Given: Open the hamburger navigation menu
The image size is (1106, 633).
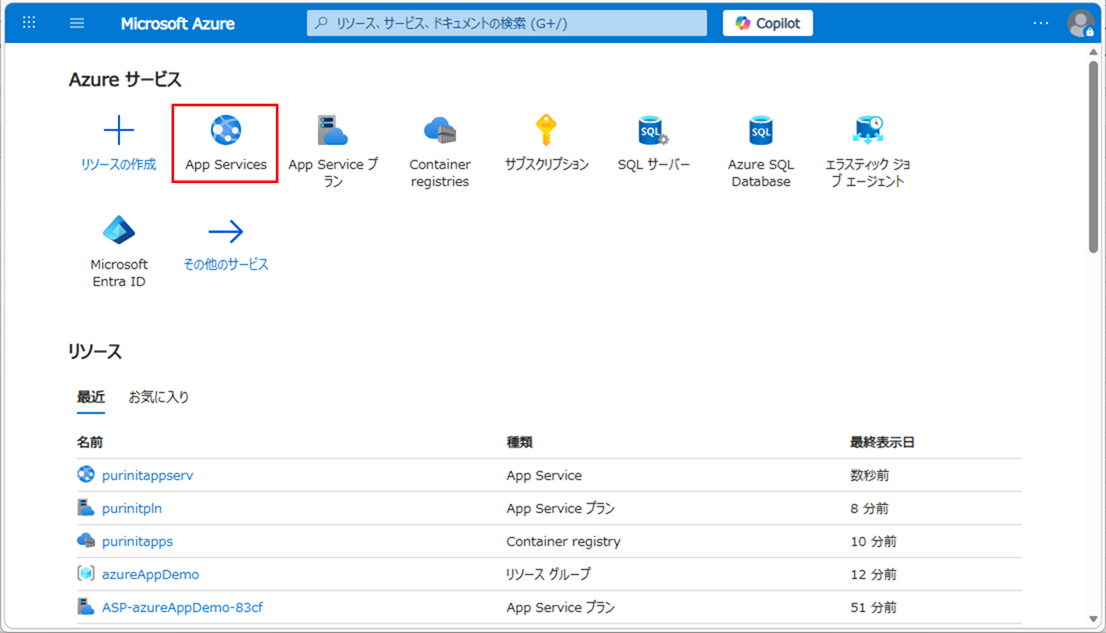Looking at the screenshot, I should click(77, 22).
